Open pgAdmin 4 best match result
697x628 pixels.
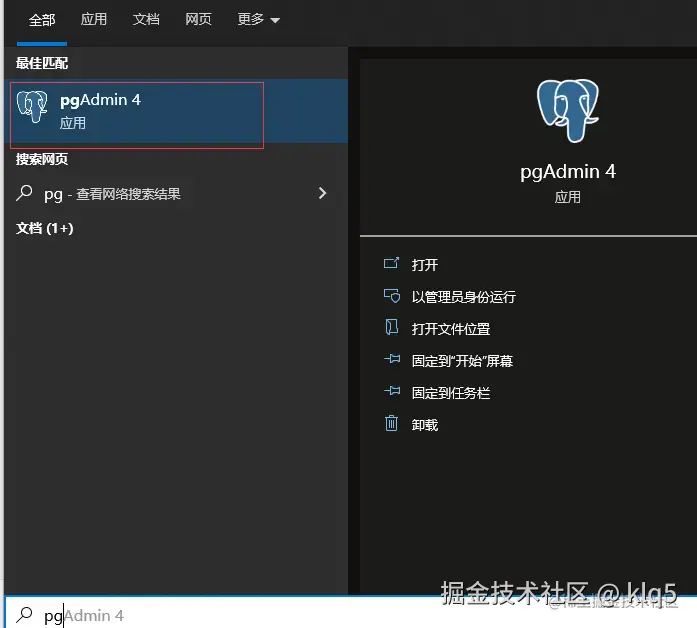[176, 111]
